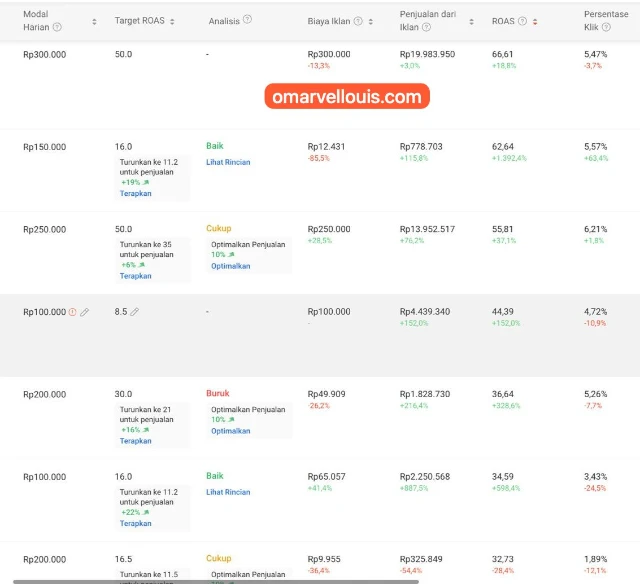Screen dimensions: 640x584
Task: Click Optimalkan in the Cukup Rp250.000 row
Action: (230, 266)
